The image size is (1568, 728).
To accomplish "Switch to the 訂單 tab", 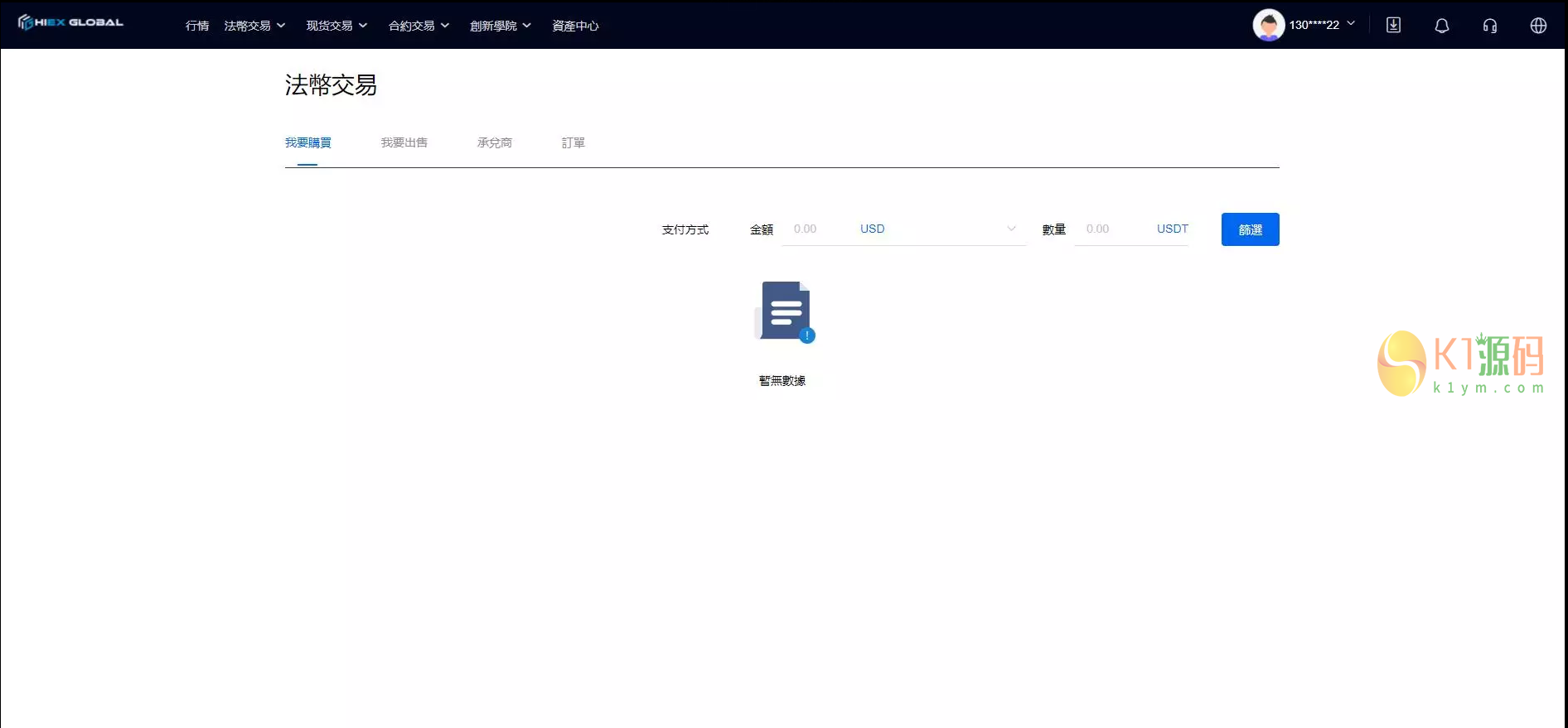I will tap(573, 142).
